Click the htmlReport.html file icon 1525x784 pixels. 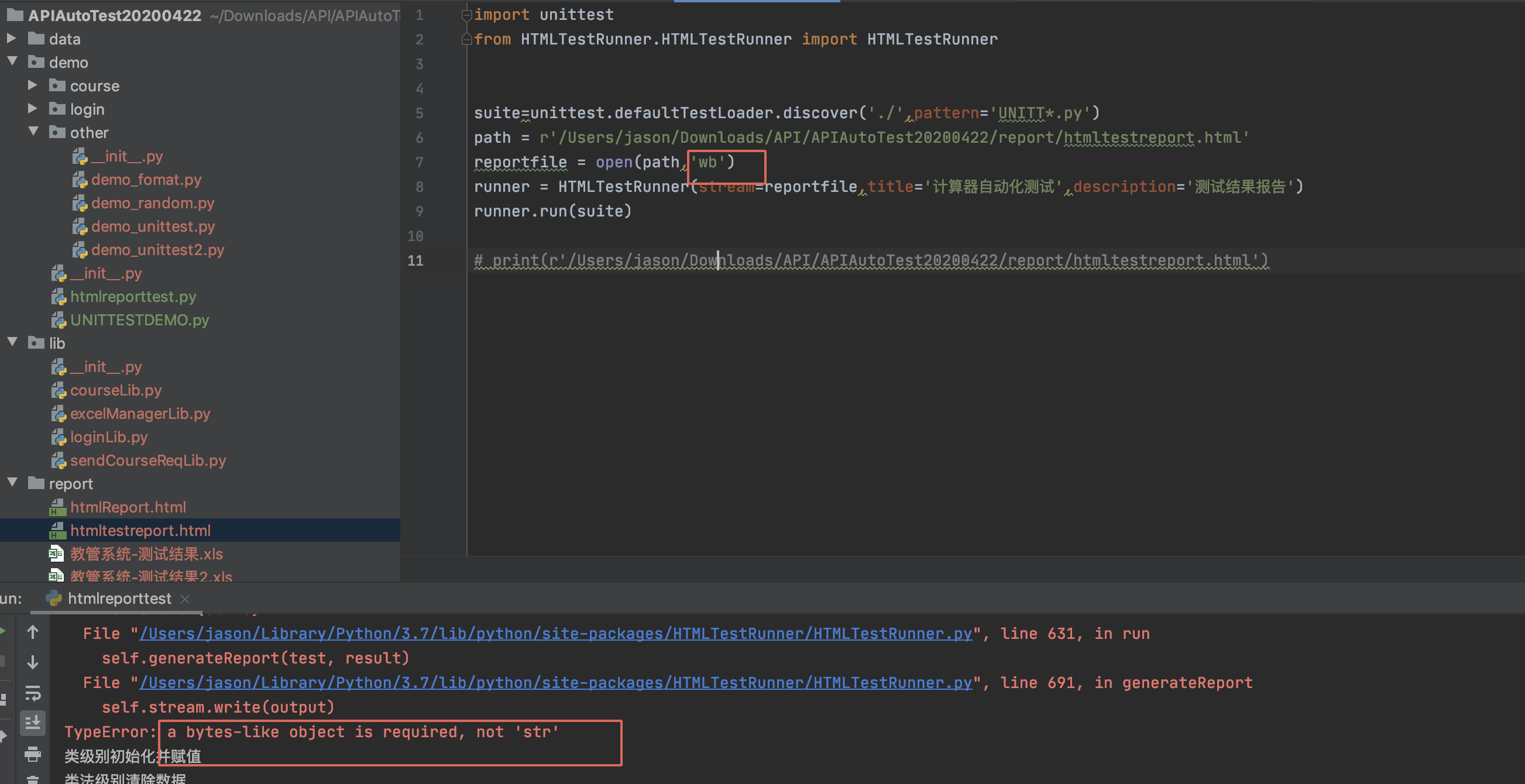click(x=57, y=507)
